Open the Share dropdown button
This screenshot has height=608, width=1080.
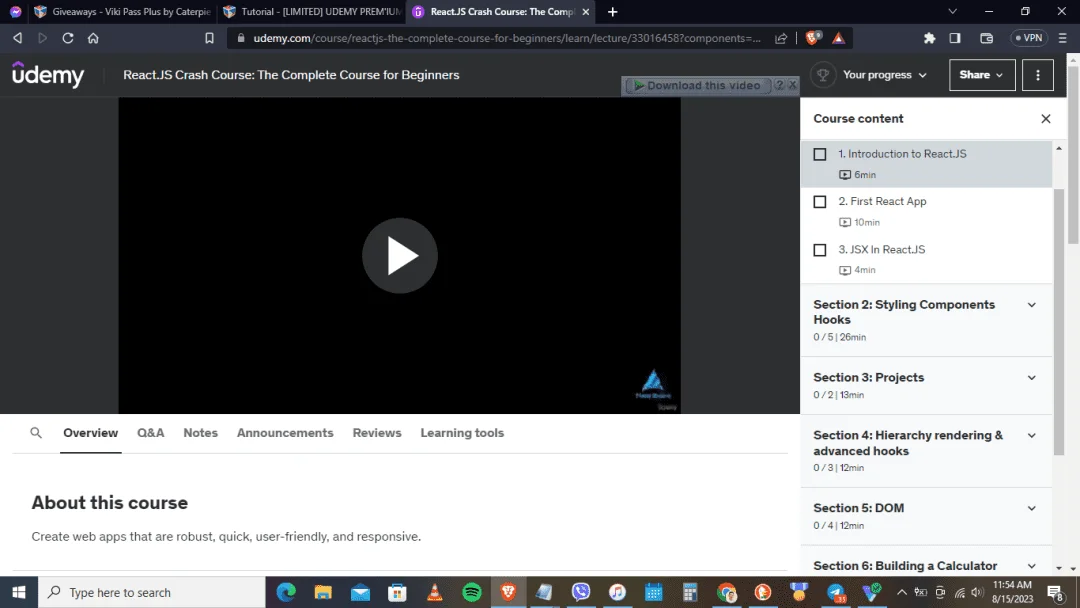coord(982,75)
